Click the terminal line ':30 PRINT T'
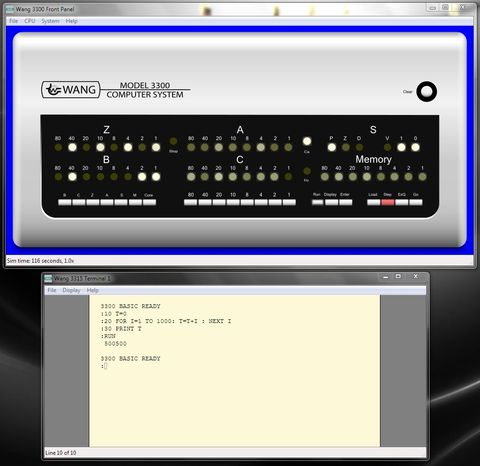This screenshot has width=480, height=466. point(121,329)
